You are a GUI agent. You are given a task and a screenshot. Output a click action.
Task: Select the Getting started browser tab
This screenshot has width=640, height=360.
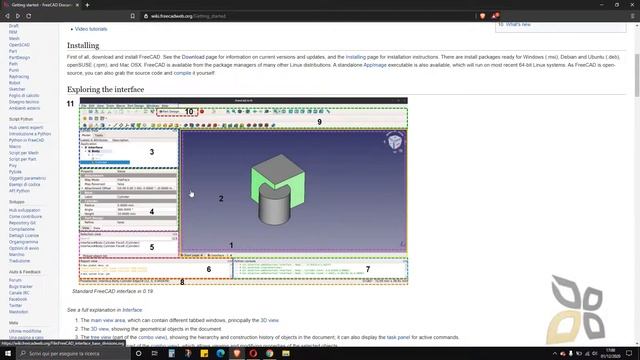41,5
